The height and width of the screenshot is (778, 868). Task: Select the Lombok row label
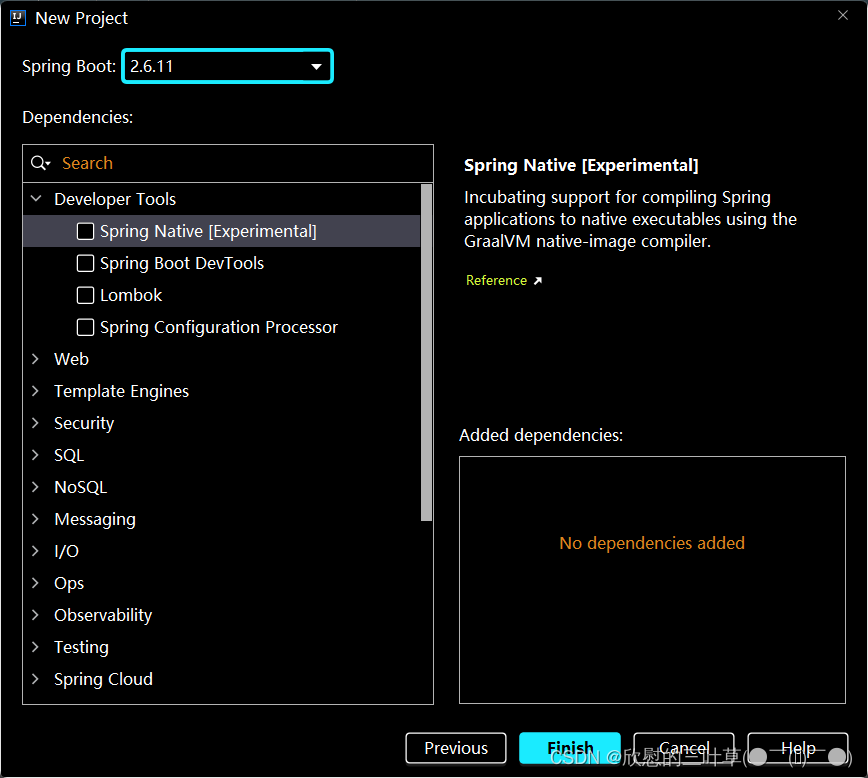[131, 295]
